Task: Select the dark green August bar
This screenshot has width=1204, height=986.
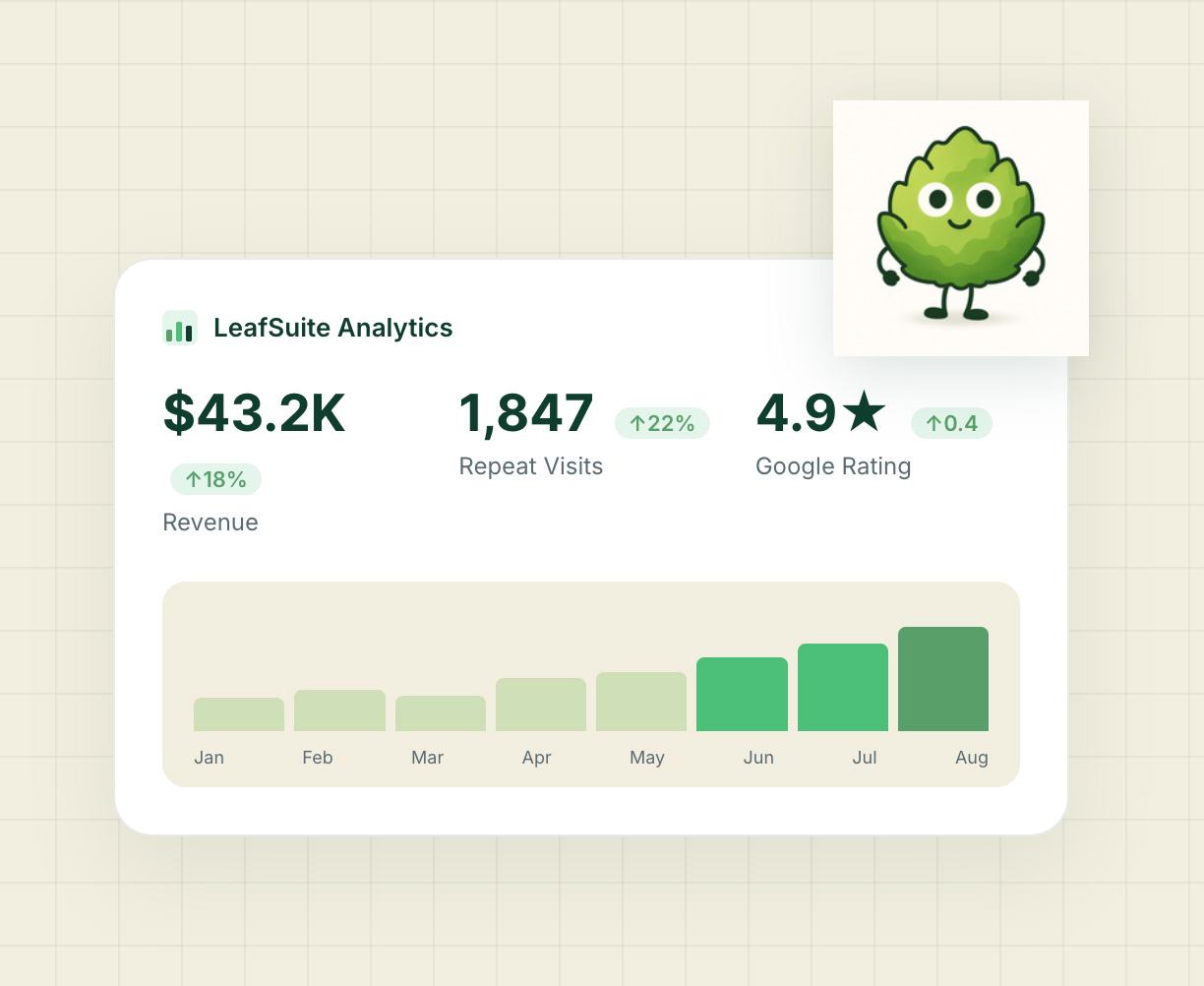Action: pyautogui.click(x=943, y=679)
